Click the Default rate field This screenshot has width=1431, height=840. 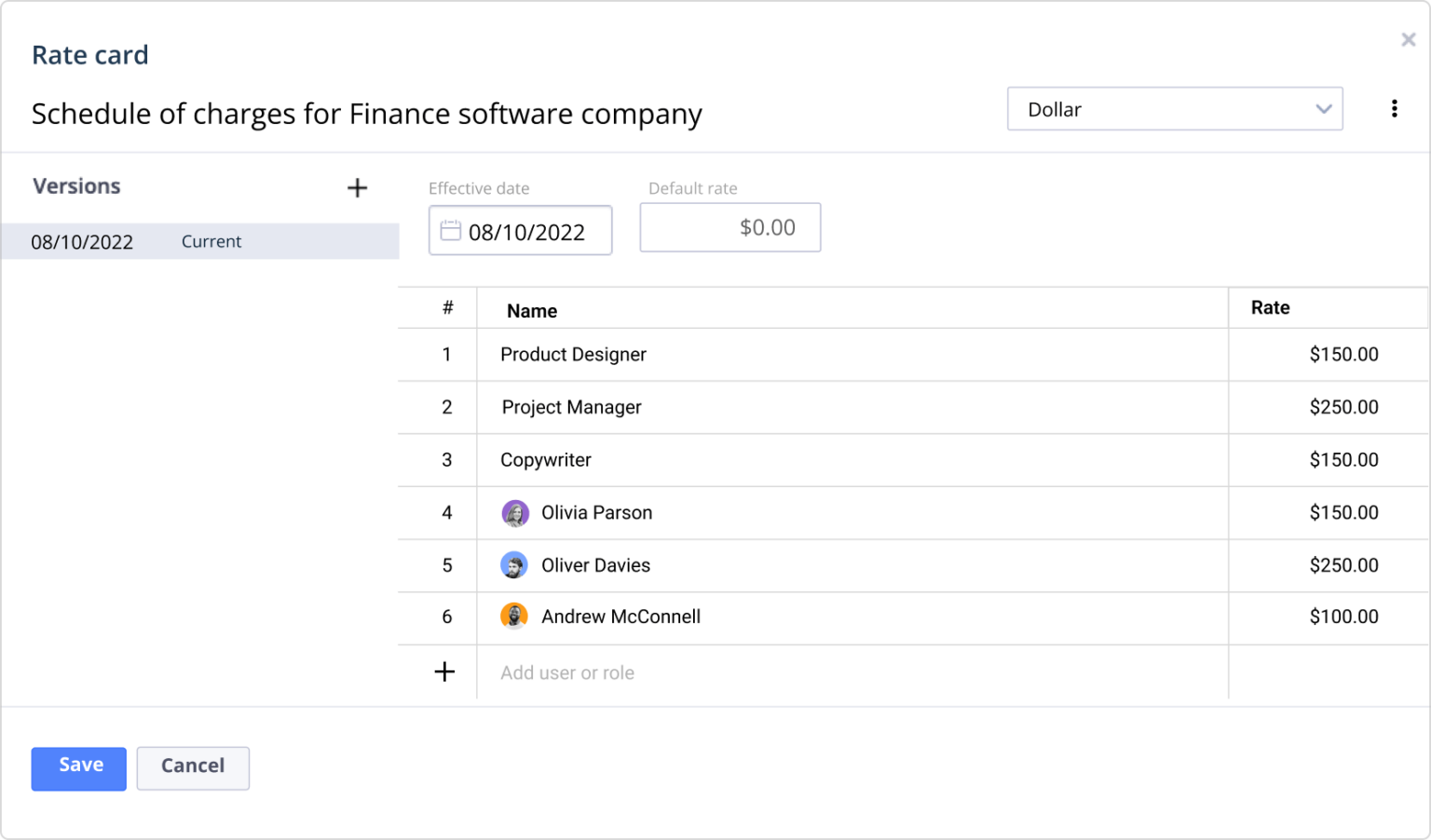coord(729,228)
